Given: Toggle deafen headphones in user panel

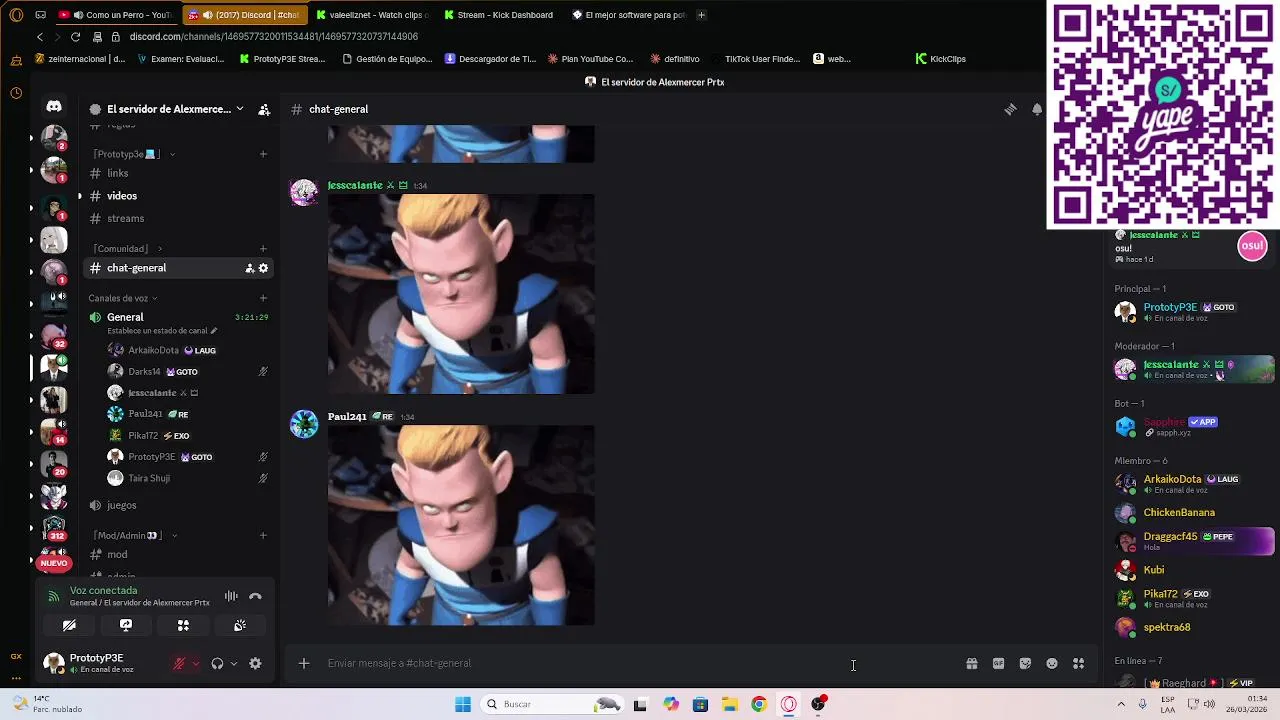Looking at the screenshot, I should pos(217,664).
